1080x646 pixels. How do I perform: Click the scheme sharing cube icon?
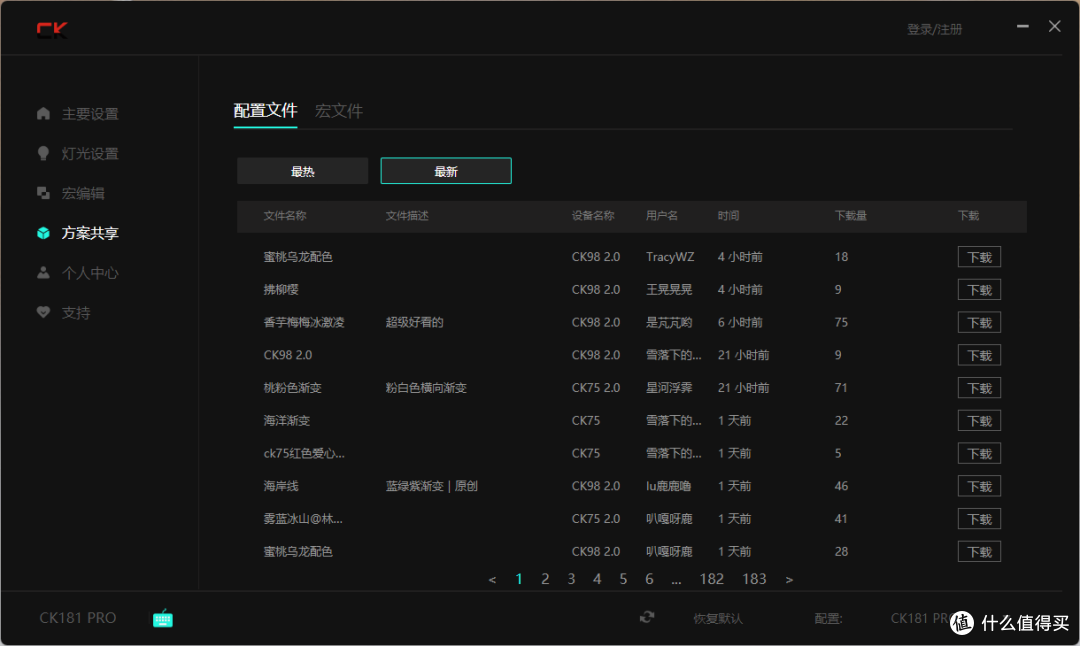pyautogui.click(x=43, y=233)
